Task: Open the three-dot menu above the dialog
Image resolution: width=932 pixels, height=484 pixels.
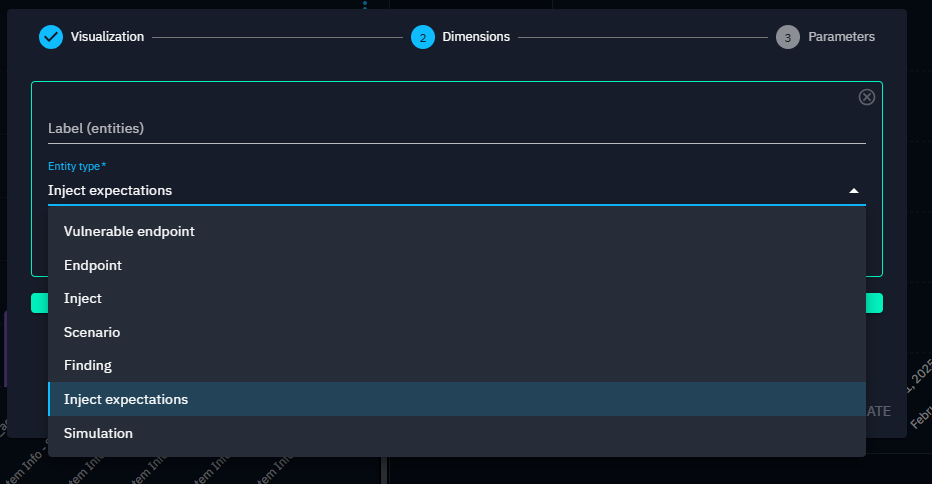Action: [365, 5]
